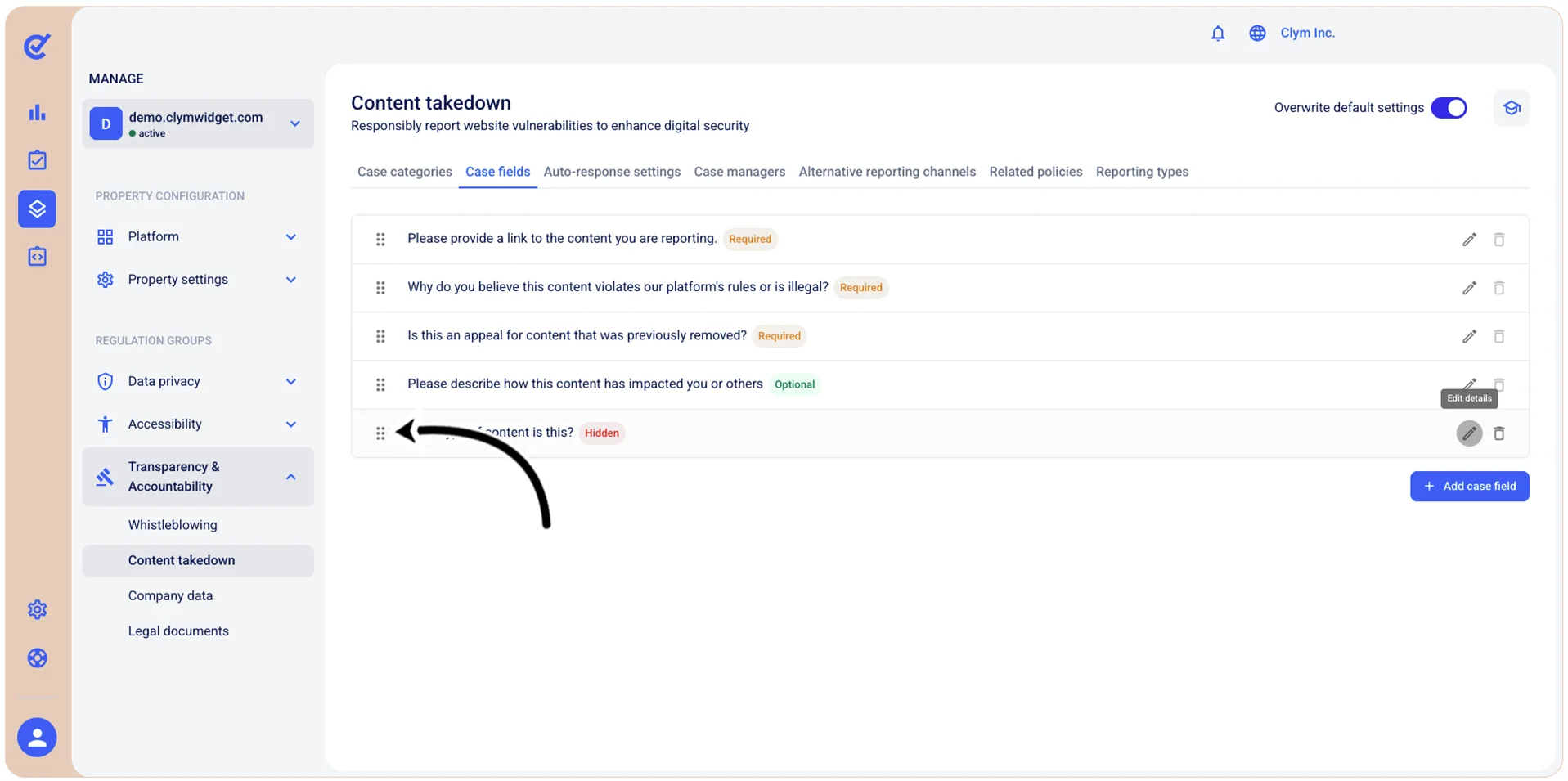Toggle Overwrite default settings switch

click(1449, 108)
